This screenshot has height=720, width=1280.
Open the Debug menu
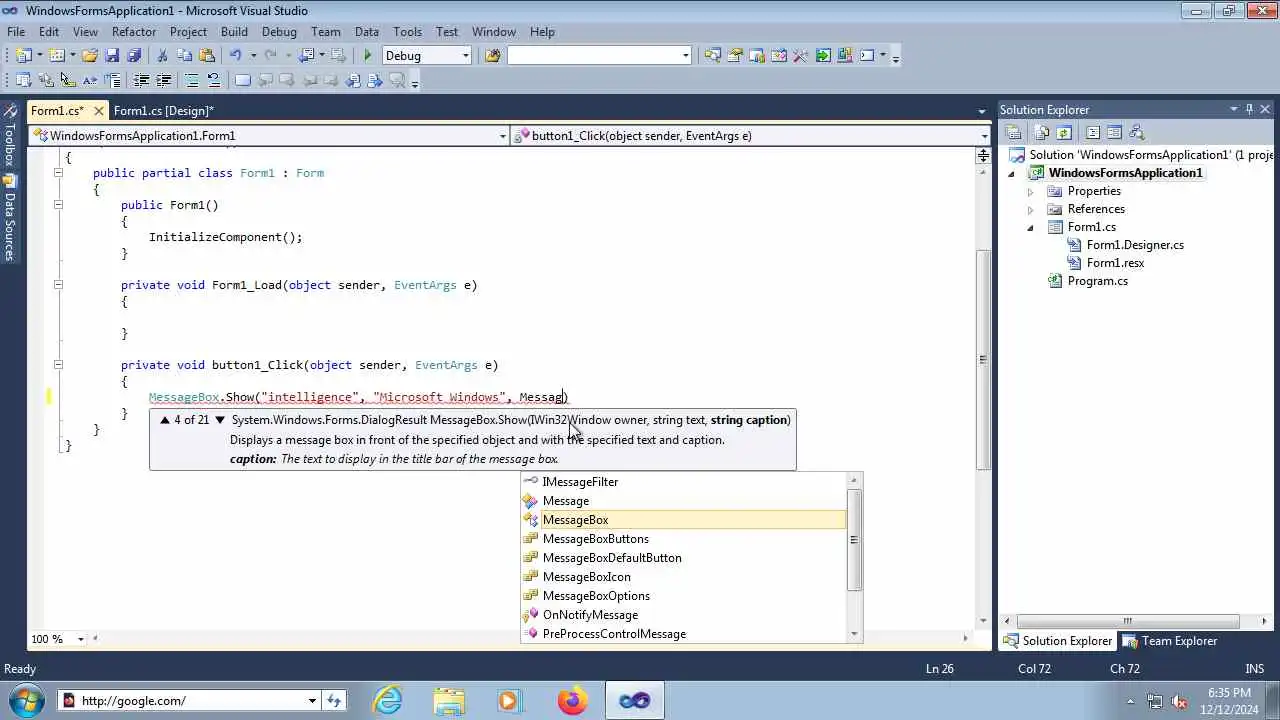(279, 32)
